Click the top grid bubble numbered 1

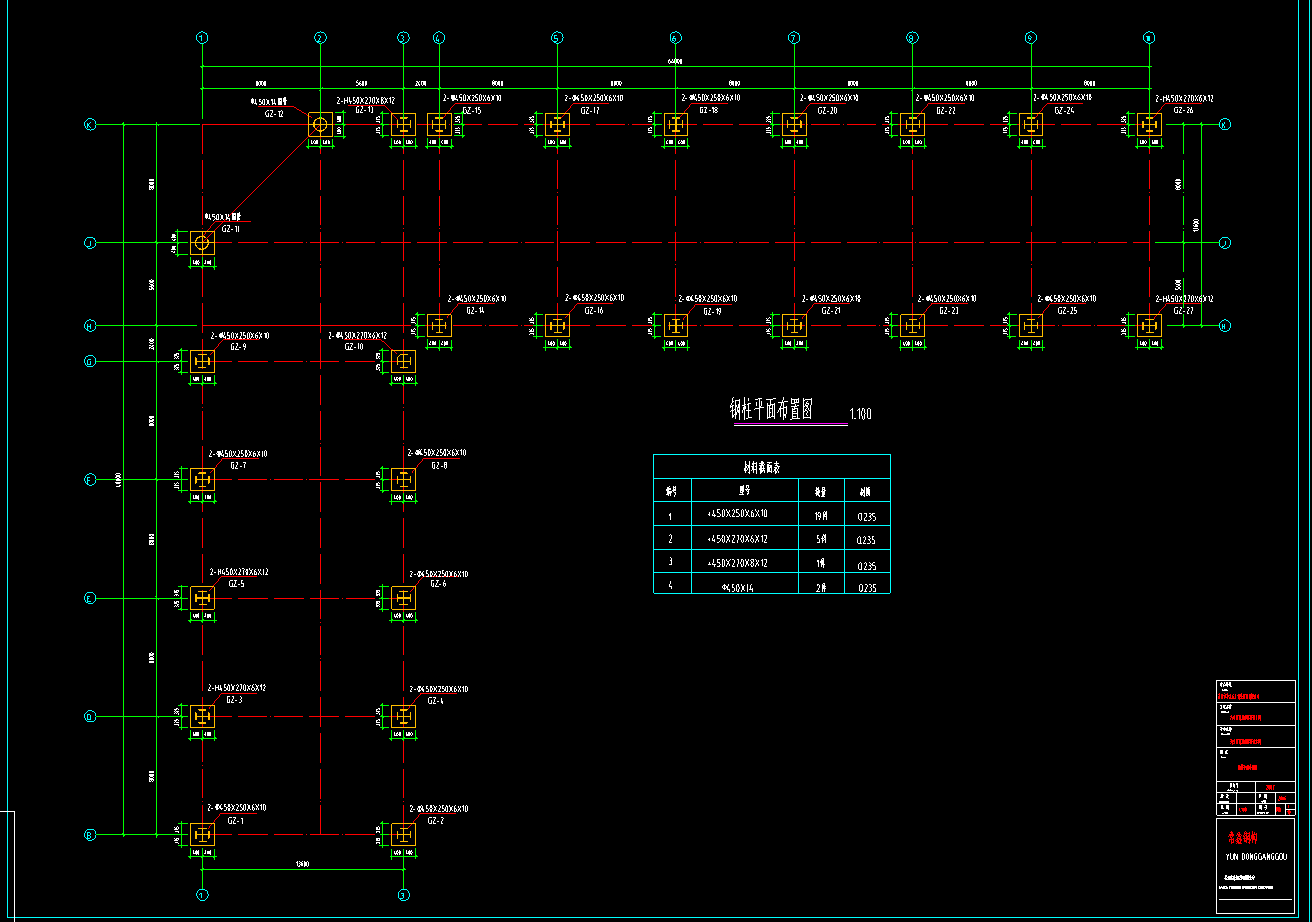pos(202,38)
